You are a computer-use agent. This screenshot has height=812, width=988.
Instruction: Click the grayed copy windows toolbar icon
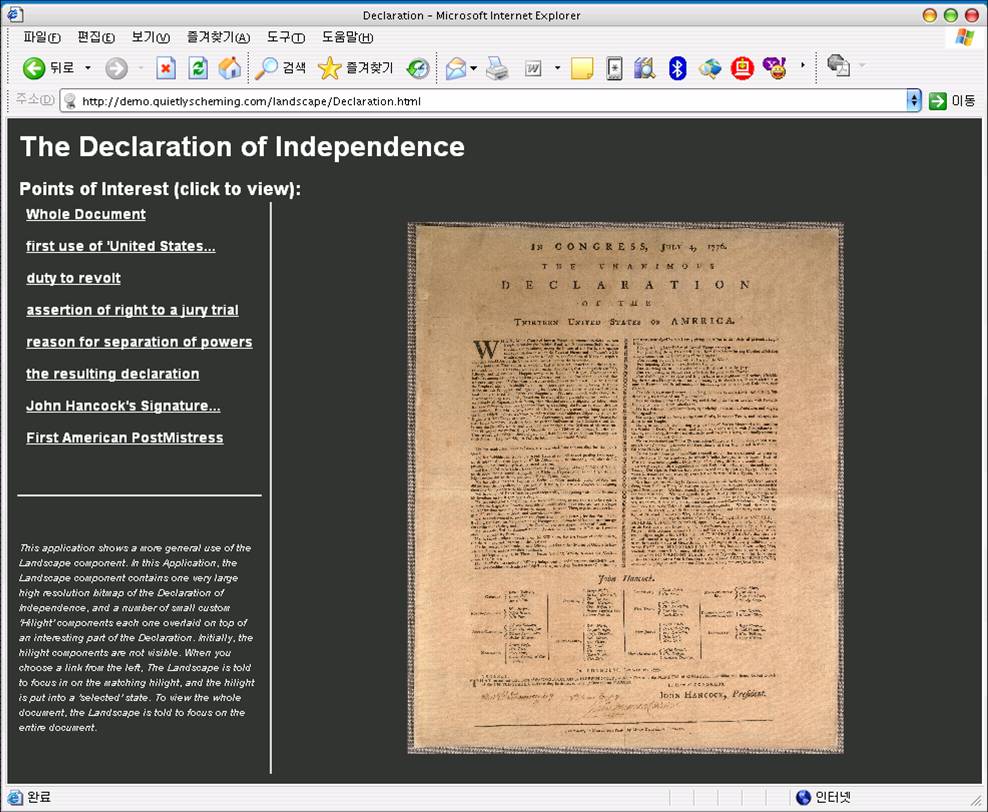[839, 66]
